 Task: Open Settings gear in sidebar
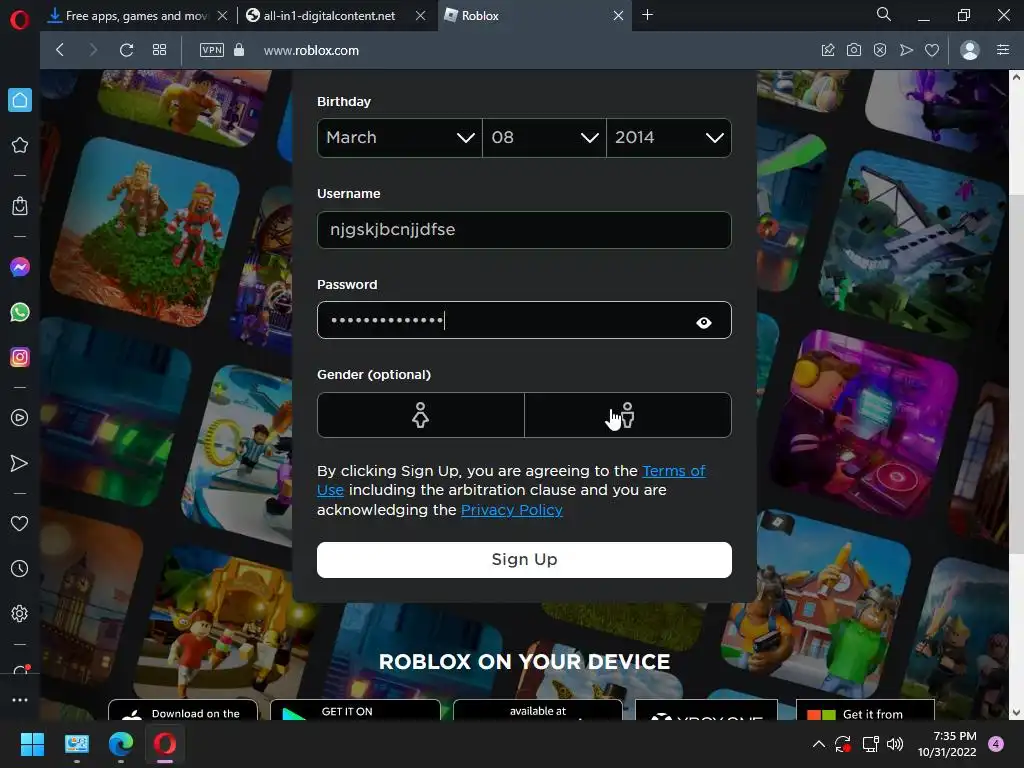coord(20,613)
